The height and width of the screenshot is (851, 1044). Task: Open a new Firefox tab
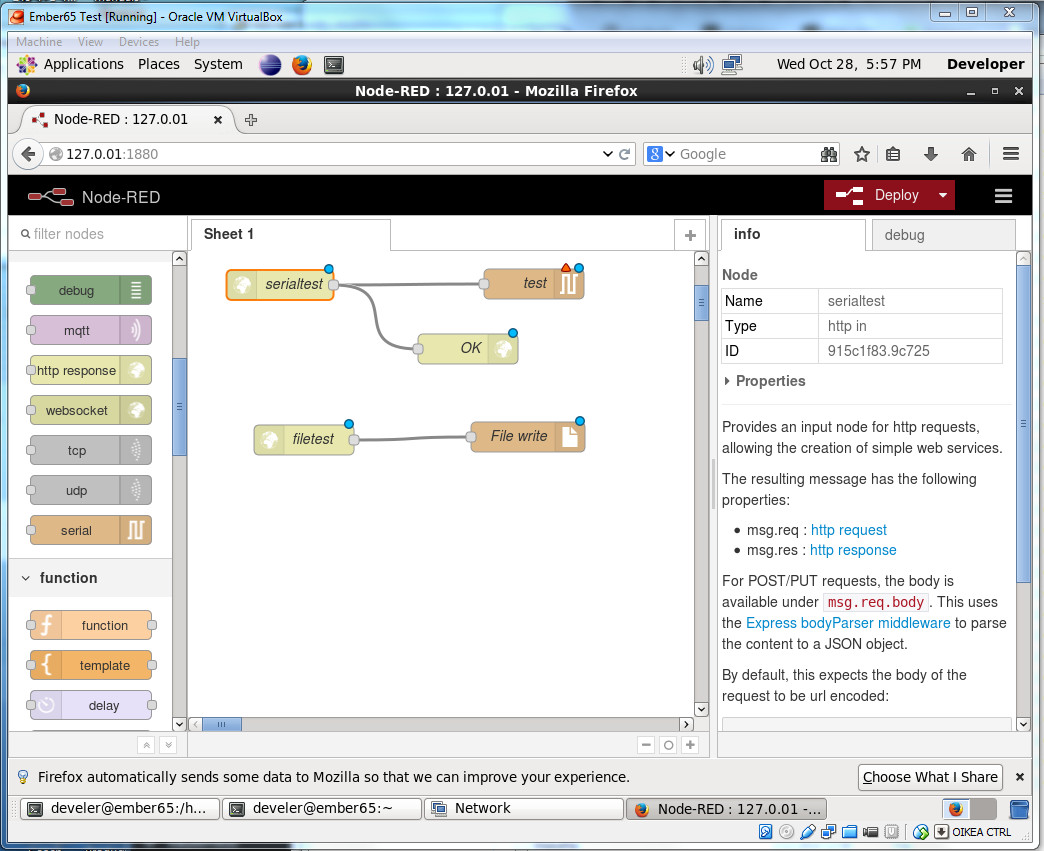tap(250, 120)
